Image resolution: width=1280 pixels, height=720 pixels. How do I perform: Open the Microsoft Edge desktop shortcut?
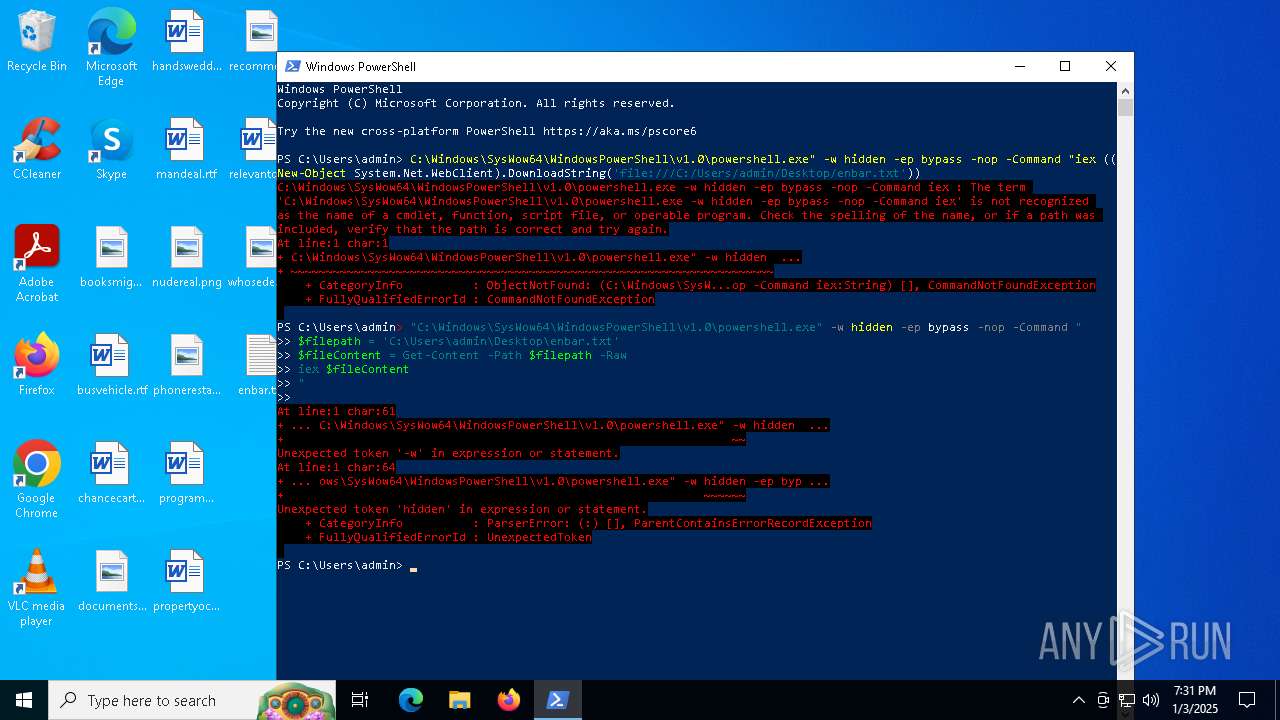click(111, 47)
